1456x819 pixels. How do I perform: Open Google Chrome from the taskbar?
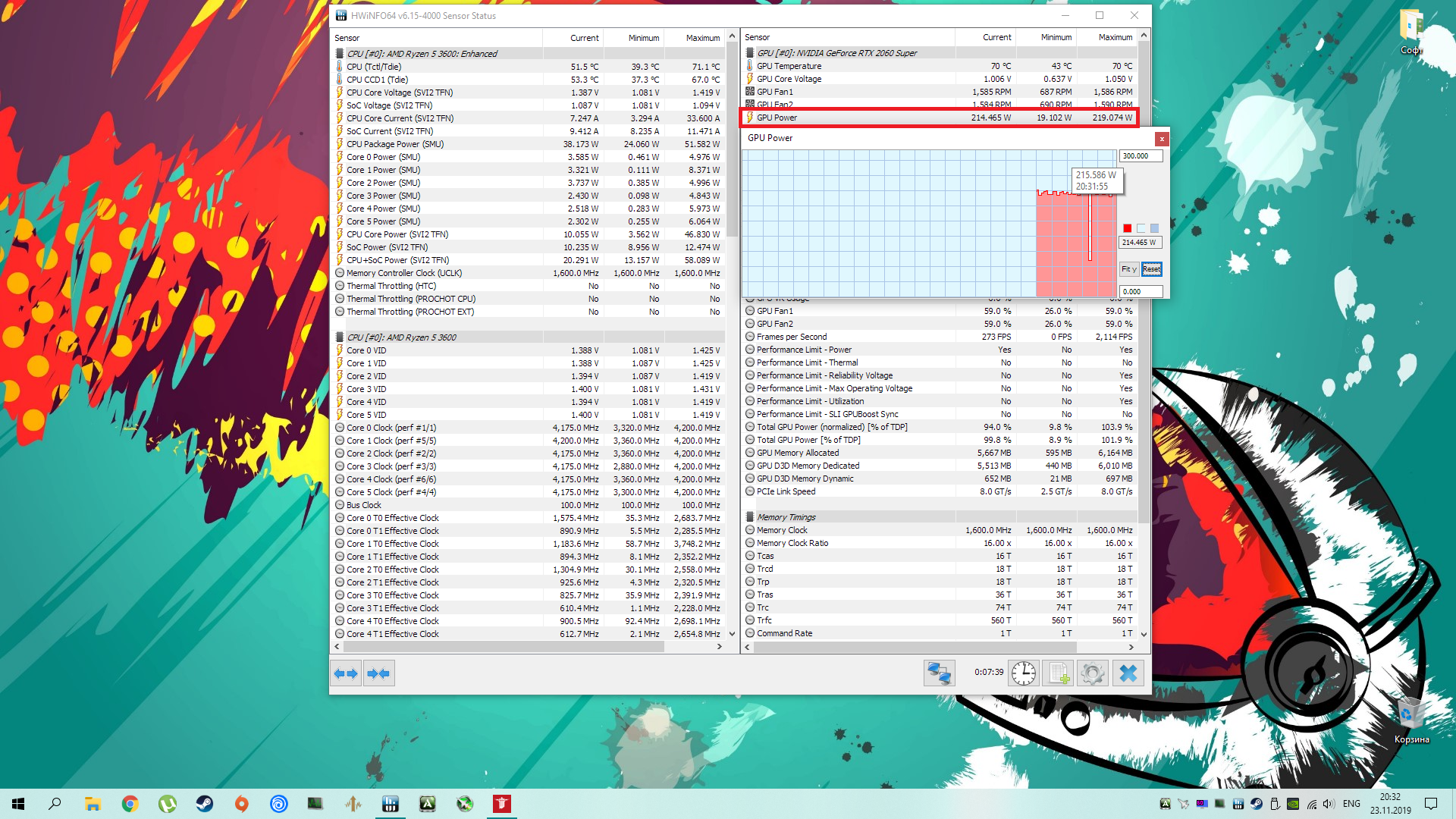(x=130, y=804)
